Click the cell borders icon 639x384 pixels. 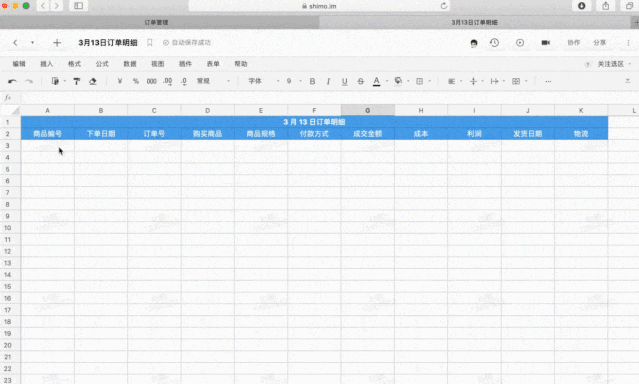tap(419, 81)
